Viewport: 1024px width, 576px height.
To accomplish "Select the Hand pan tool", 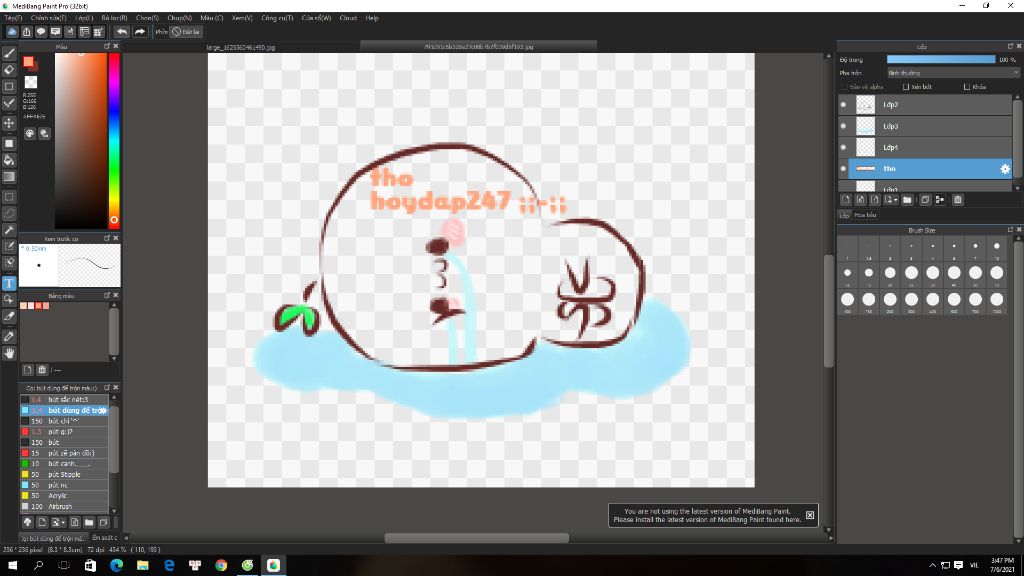I will coord(9,353).
